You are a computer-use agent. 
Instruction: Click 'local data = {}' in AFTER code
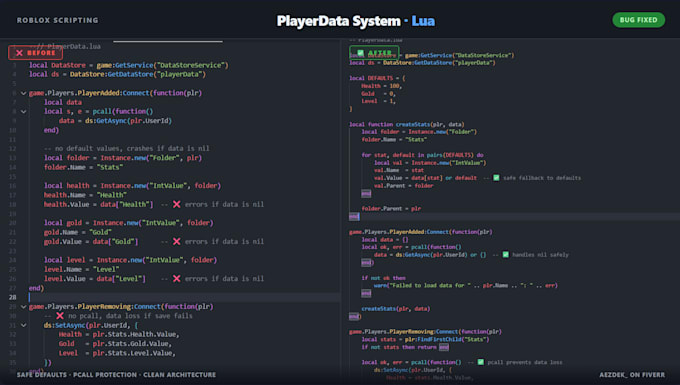pyautogui.click(x=385, y=239)
